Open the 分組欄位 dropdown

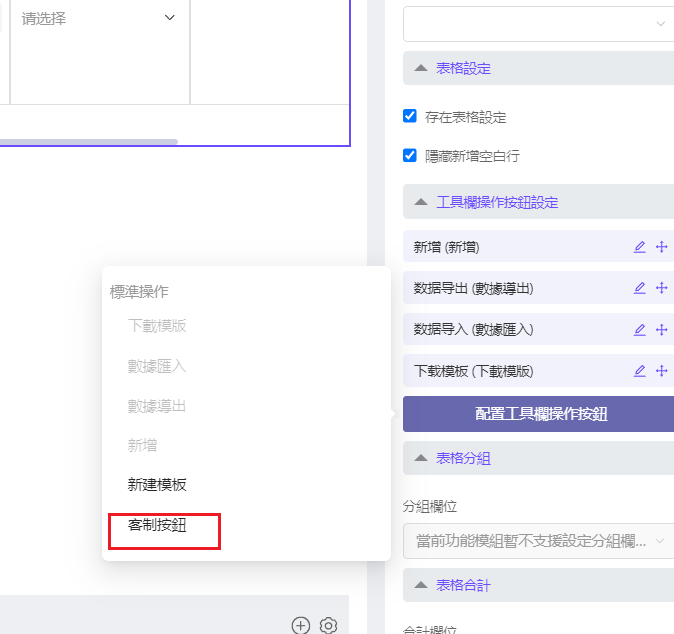click(539, 541)
